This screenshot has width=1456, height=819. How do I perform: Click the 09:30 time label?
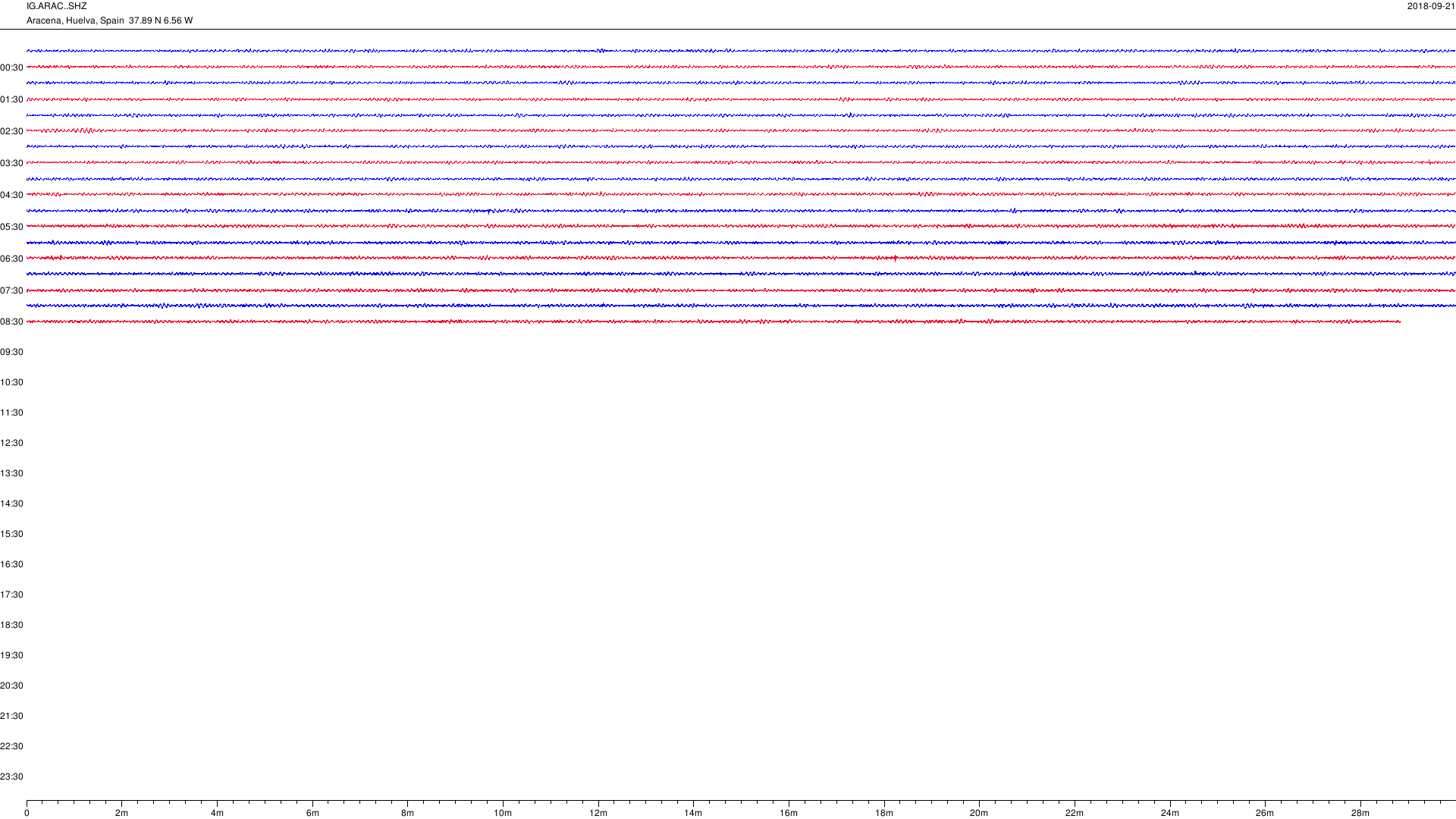11,352
